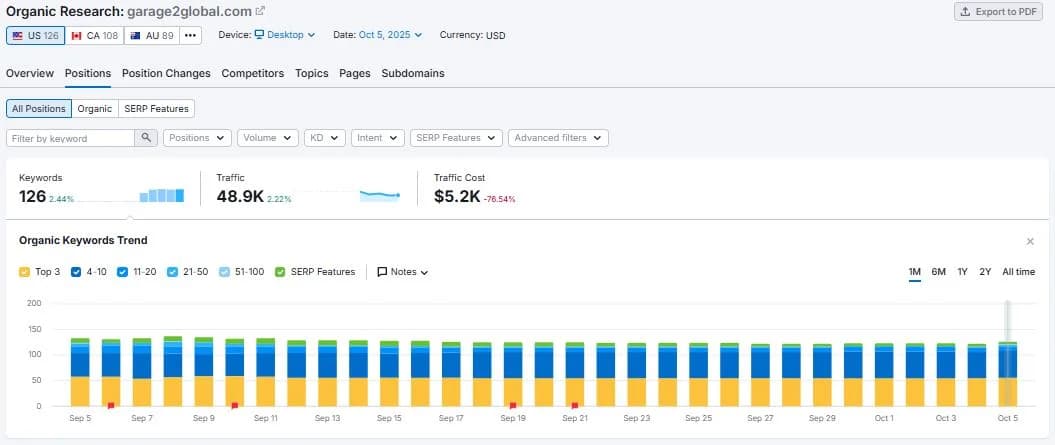Viewport: 1055px width, 445px height.
Task: Set chart range to 1Y
Action: (963, 272)
